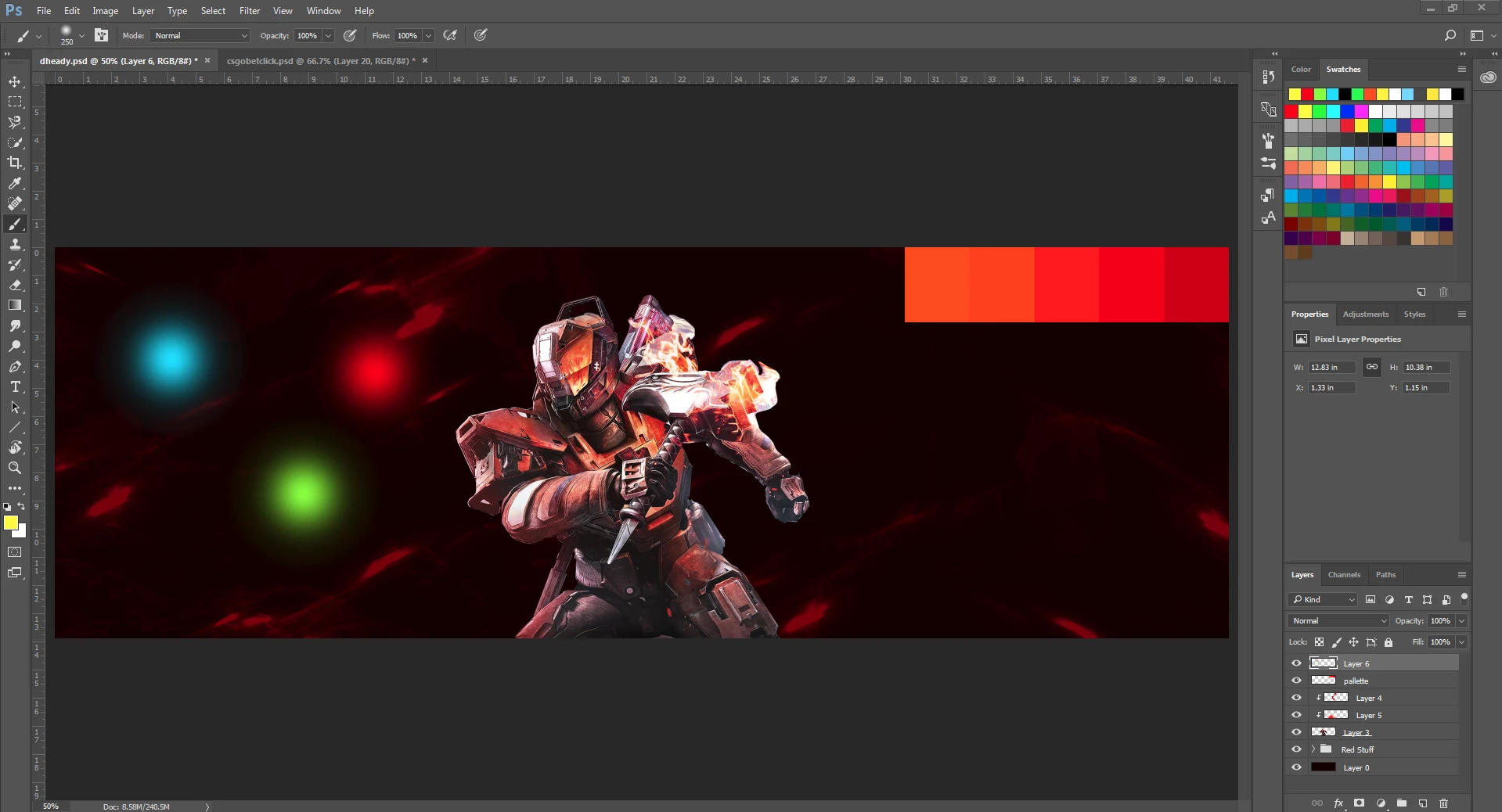1502x812 pixels.
Task: Close the dheady.psd document tab
Action: (x=207, y=60)
